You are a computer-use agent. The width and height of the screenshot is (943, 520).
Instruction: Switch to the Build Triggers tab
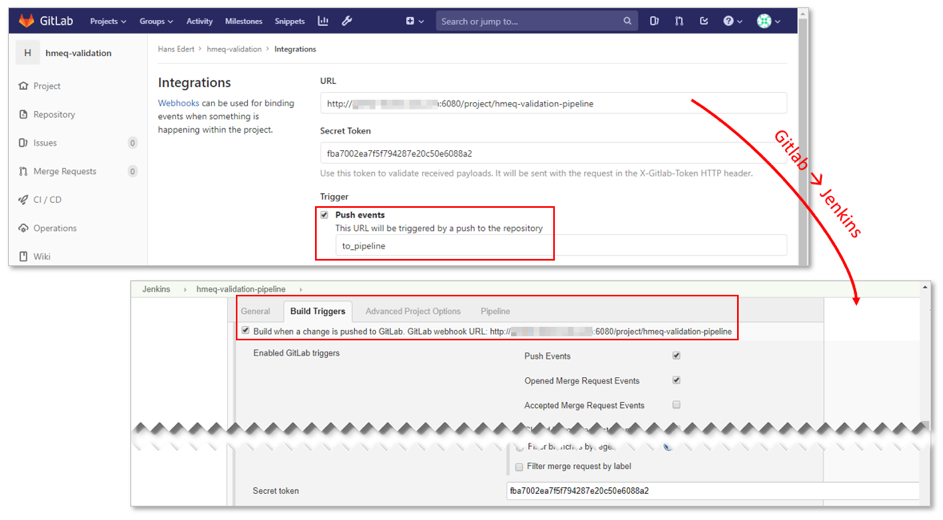[317, 311]
